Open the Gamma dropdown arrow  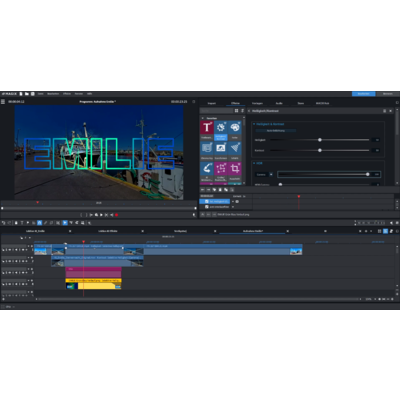point(271,174)
